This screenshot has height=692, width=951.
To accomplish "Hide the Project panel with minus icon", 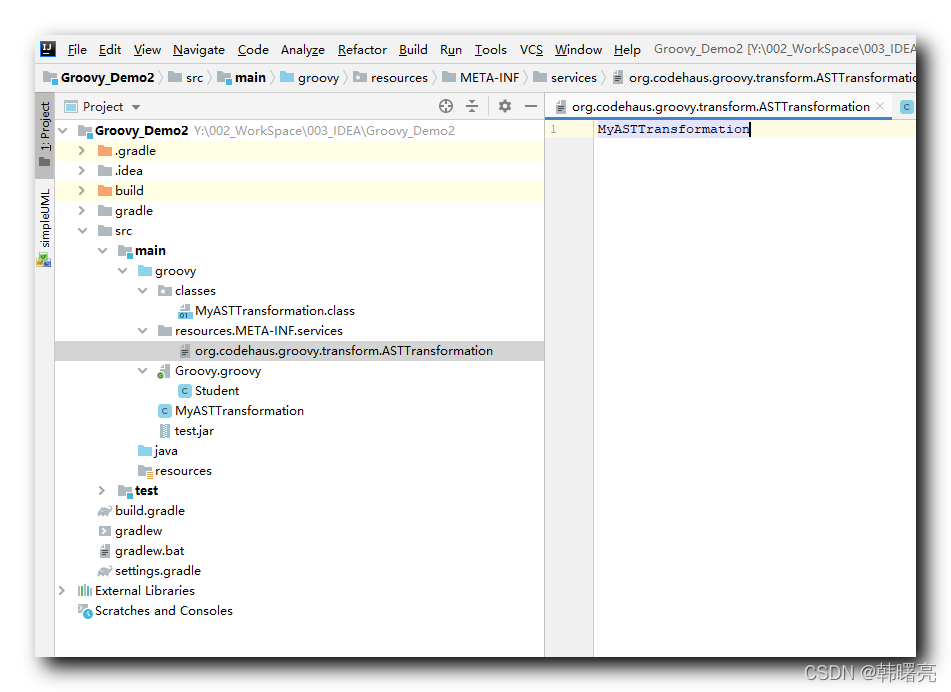I will 531,106.
